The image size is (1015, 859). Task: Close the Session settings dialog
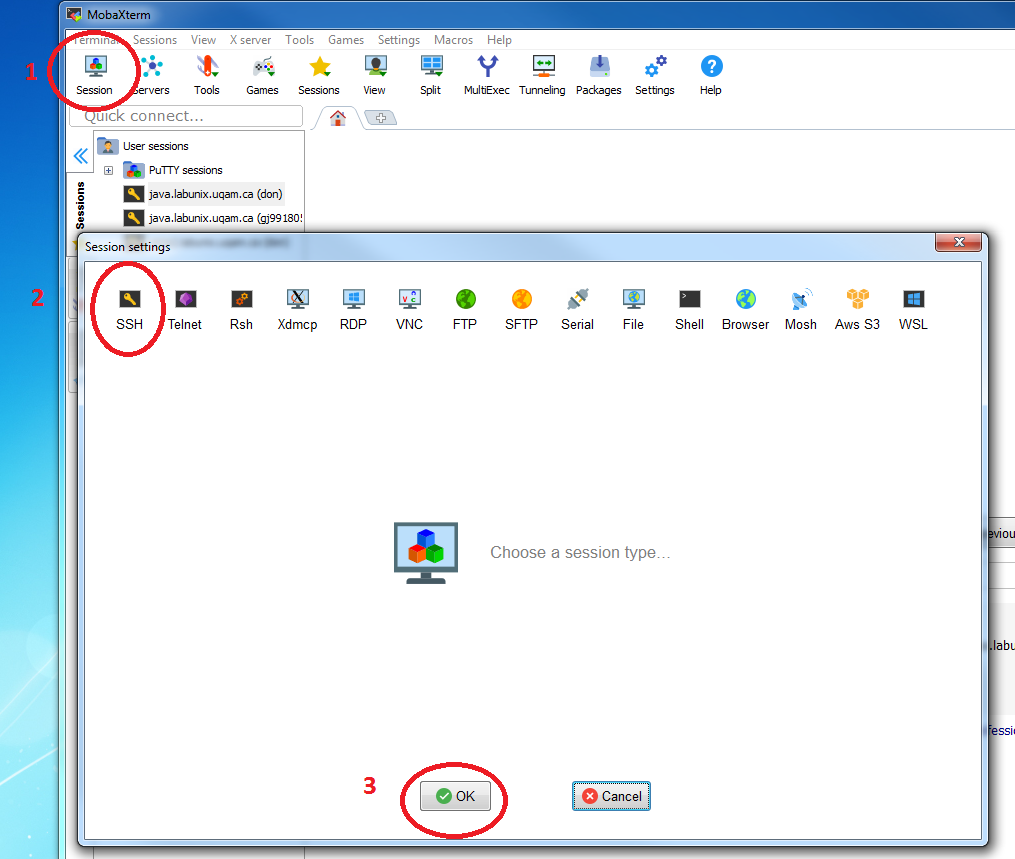959,242
